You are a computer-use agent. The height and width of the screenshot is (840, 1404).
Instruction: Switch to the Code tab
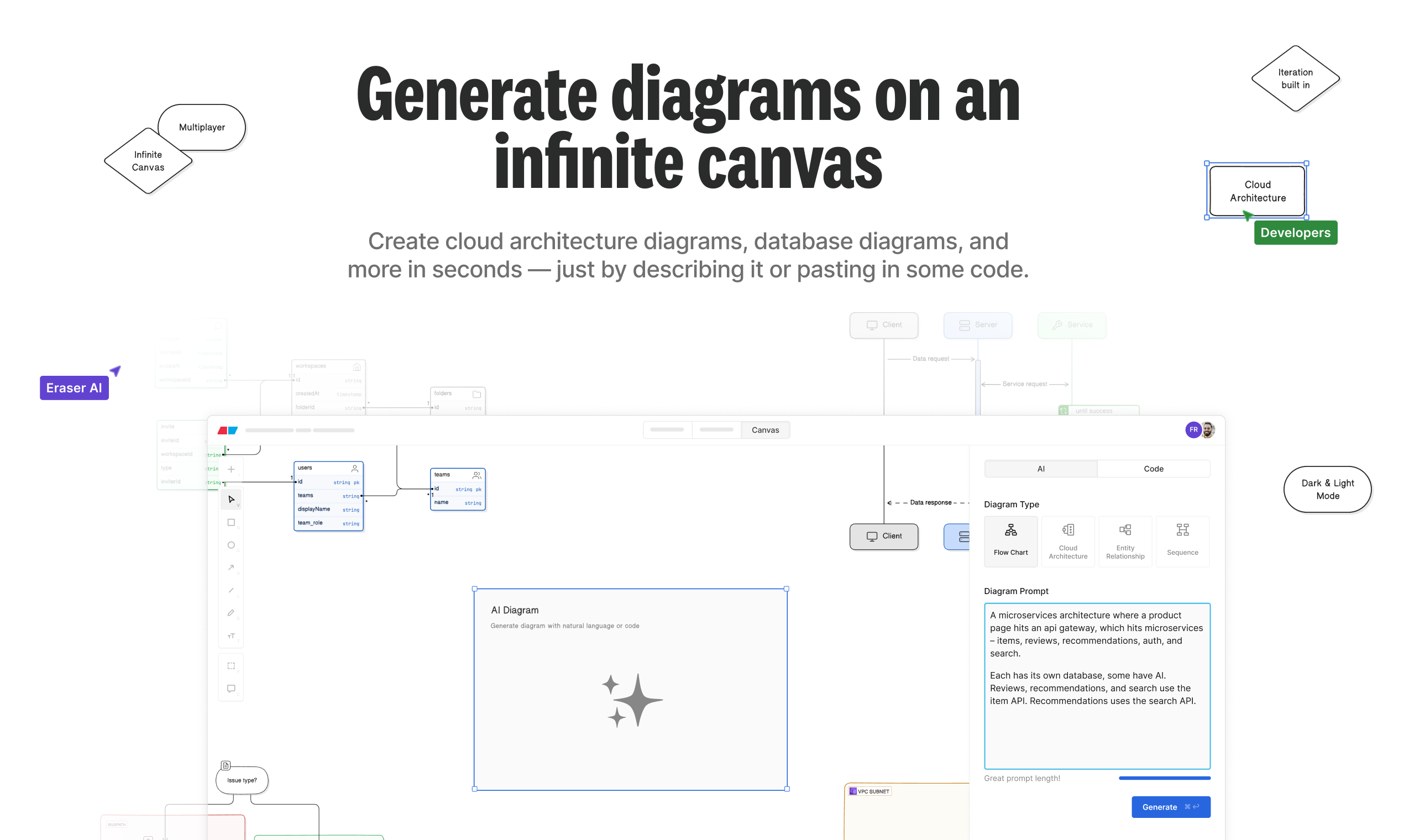1153,469
